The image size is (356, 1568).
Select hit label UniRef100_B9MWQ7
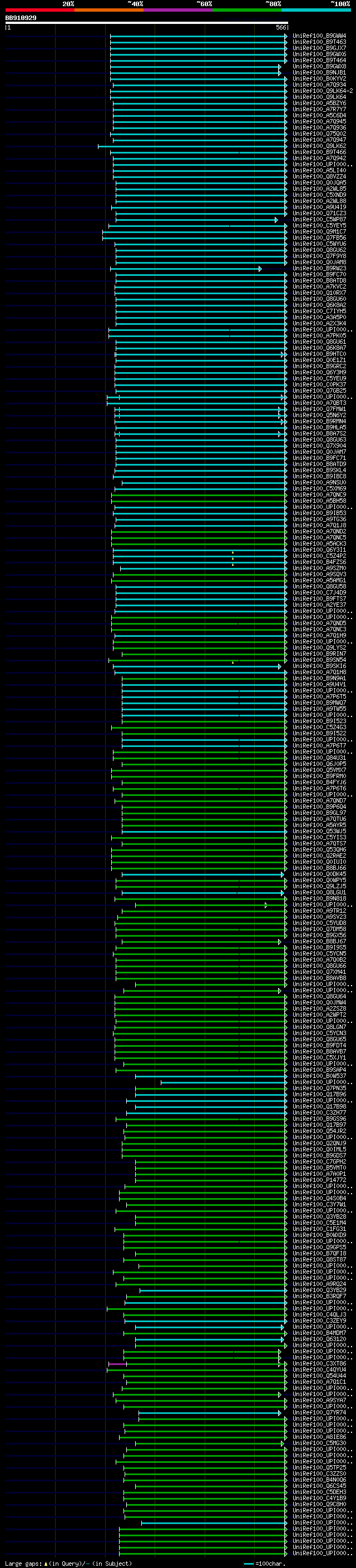tap(319, 703)
